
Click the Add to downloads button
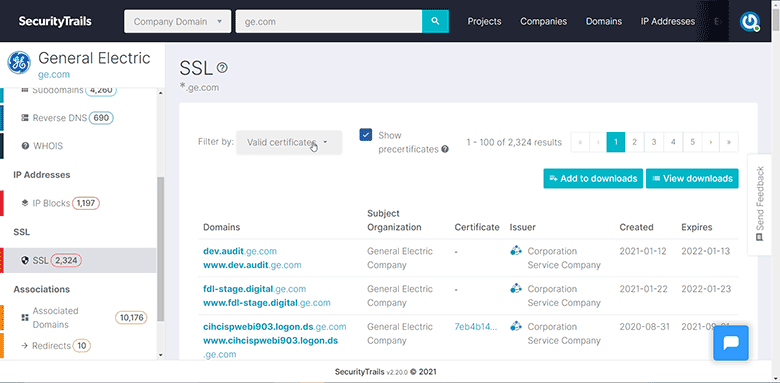[x=593, y=179]
